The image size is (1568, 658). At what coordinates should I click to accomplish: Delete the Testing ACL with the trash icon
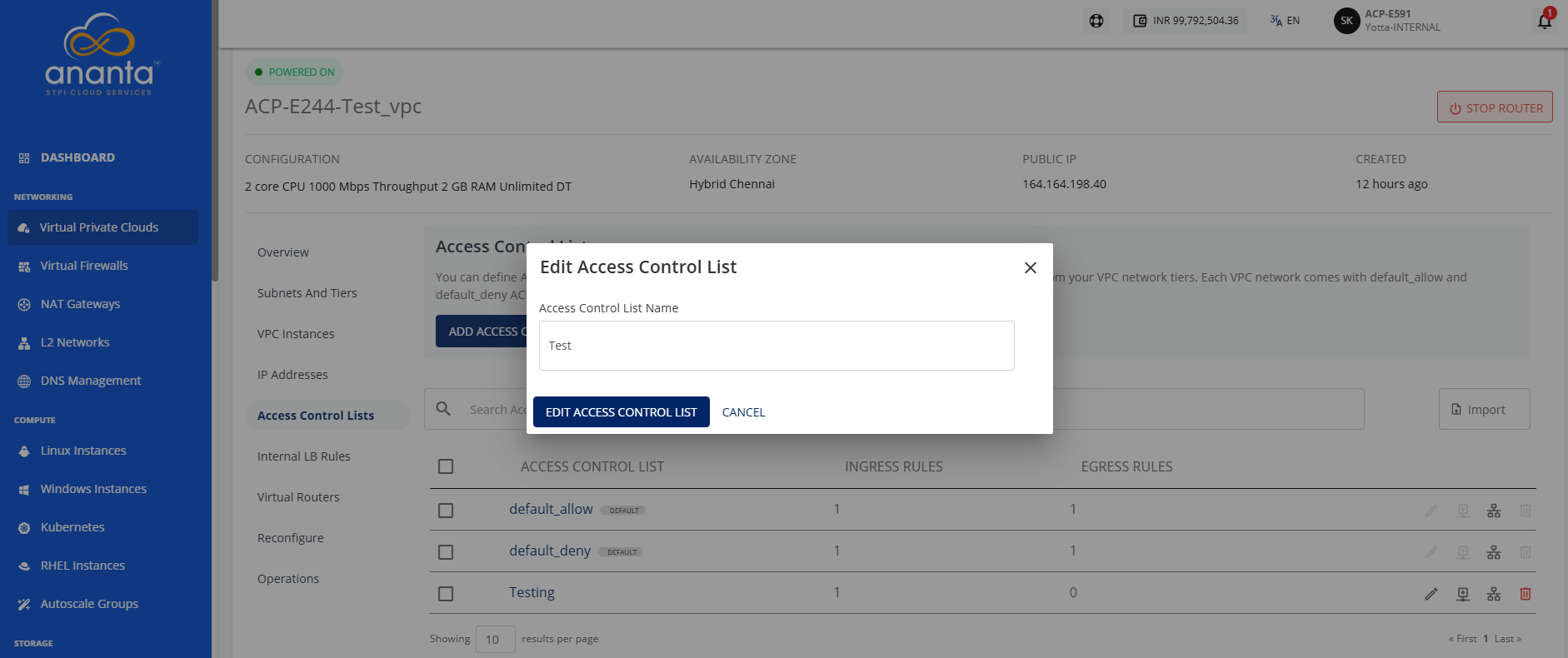(1526, 594)
